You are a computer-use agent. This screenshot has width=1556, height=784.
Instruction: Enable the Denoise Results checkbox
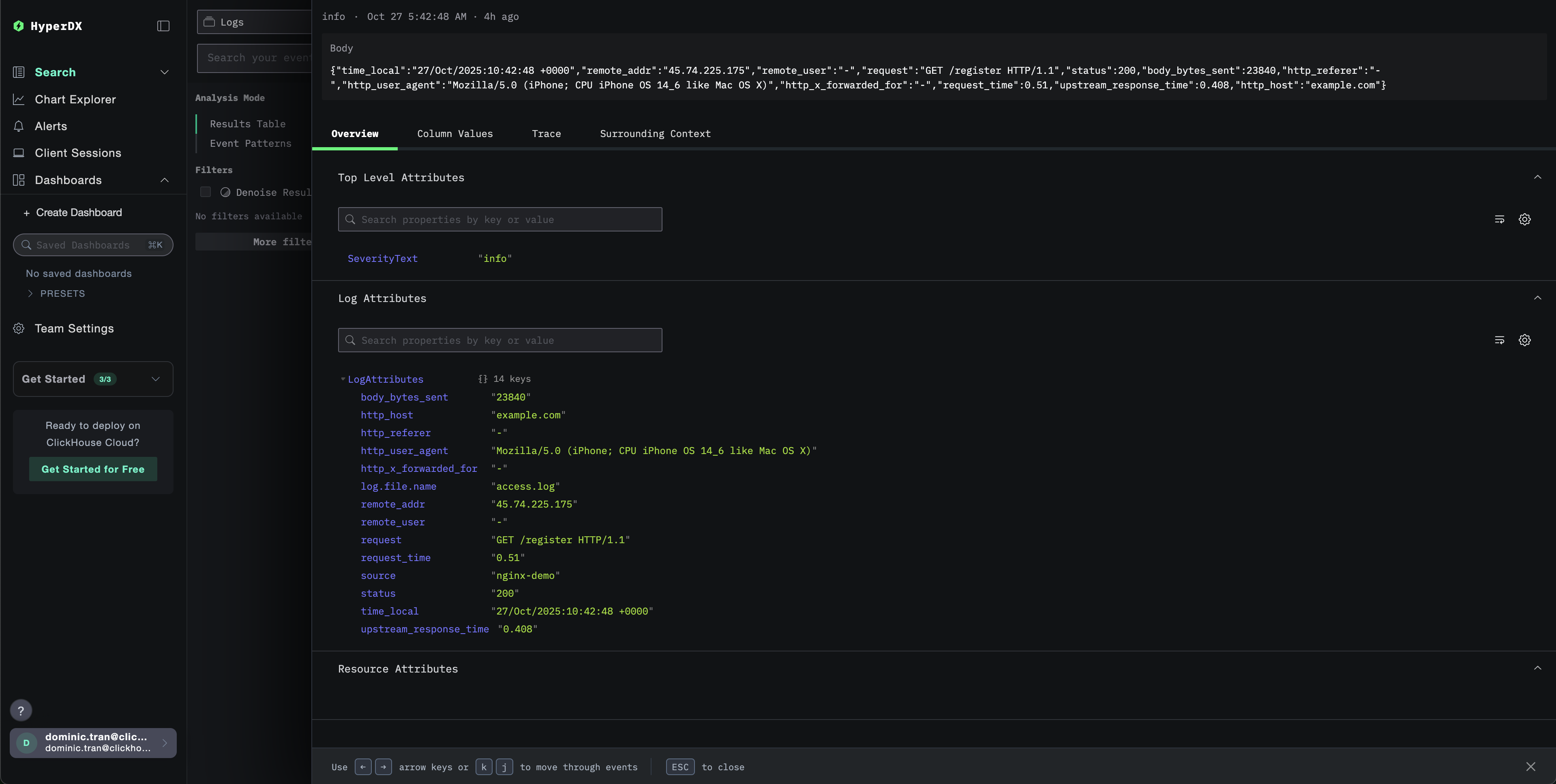click(x=206, y=192)
